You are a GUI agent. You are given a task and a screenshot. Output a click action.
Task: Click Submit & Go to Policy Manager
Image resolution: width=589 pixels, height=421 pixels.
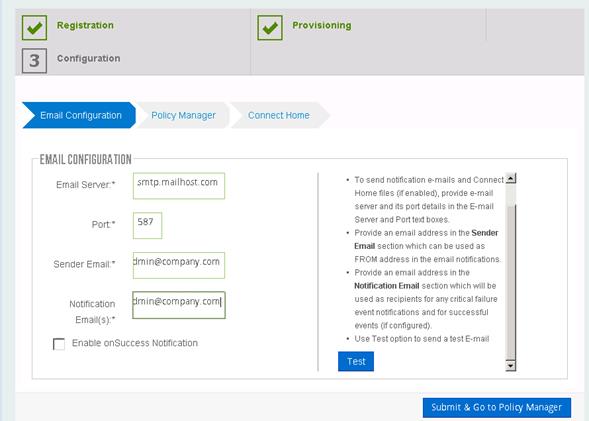[497, 407]
